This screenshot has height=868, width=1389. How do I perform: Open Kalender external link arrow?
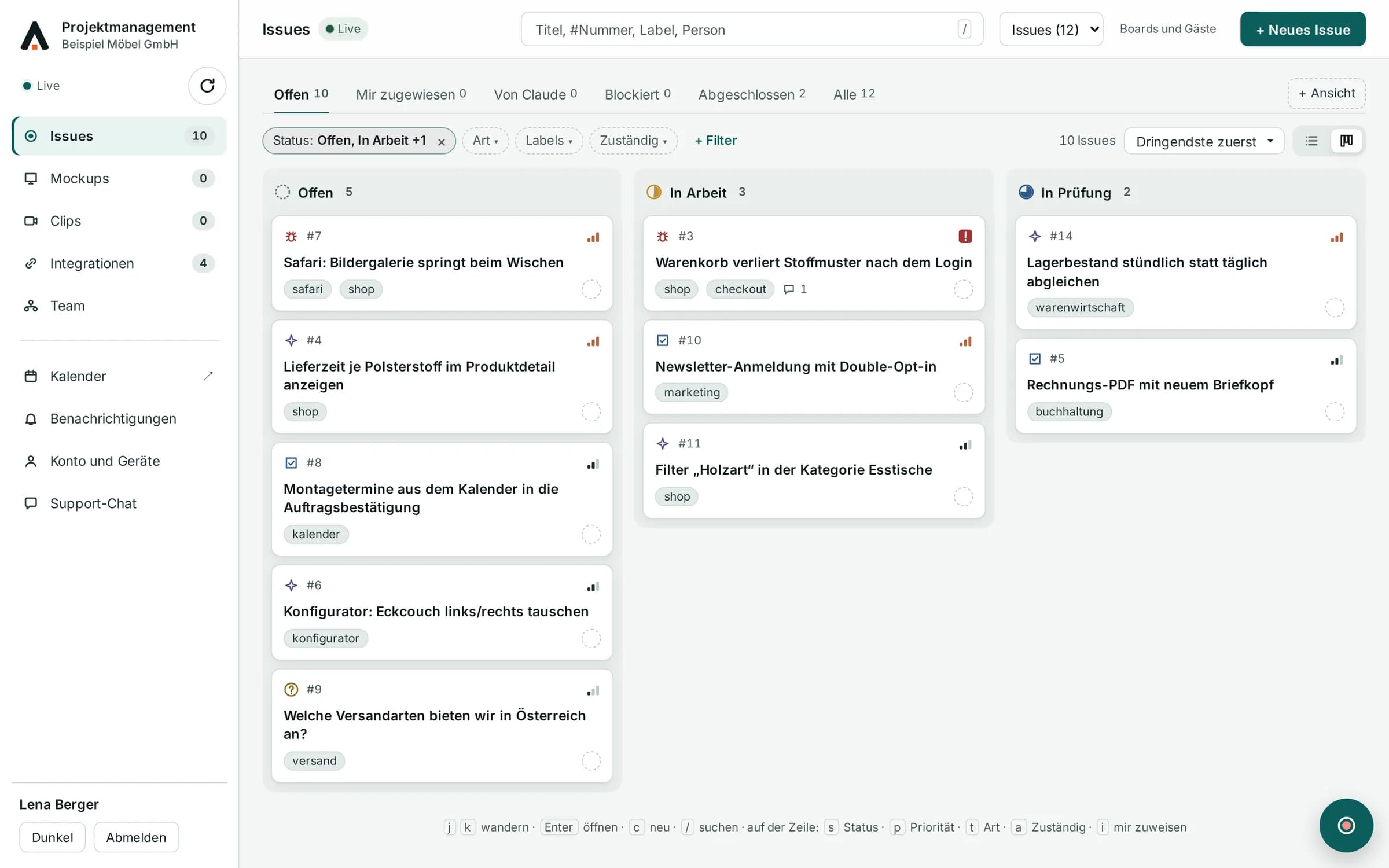tap(208, 376)
